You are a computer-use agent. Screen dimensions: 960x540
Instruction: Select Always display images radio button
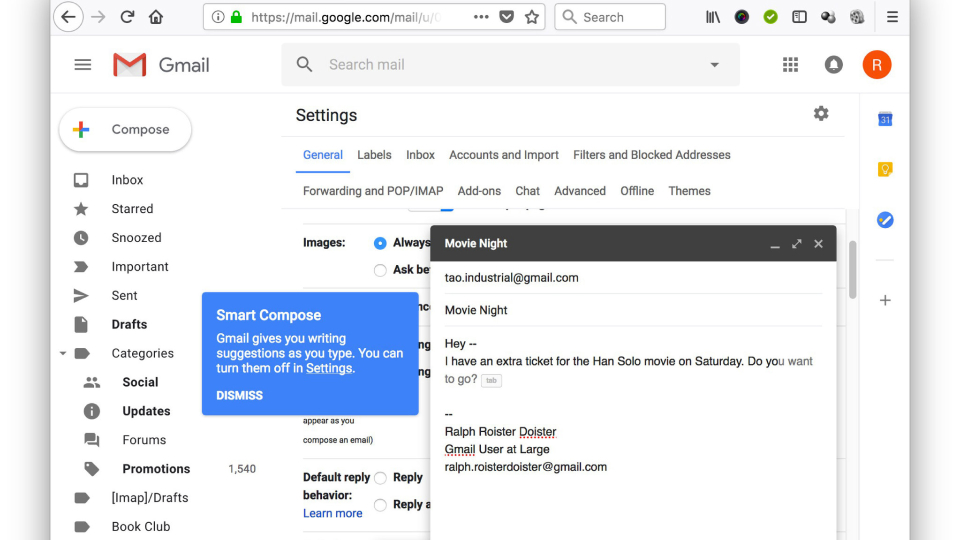[380, 243]
